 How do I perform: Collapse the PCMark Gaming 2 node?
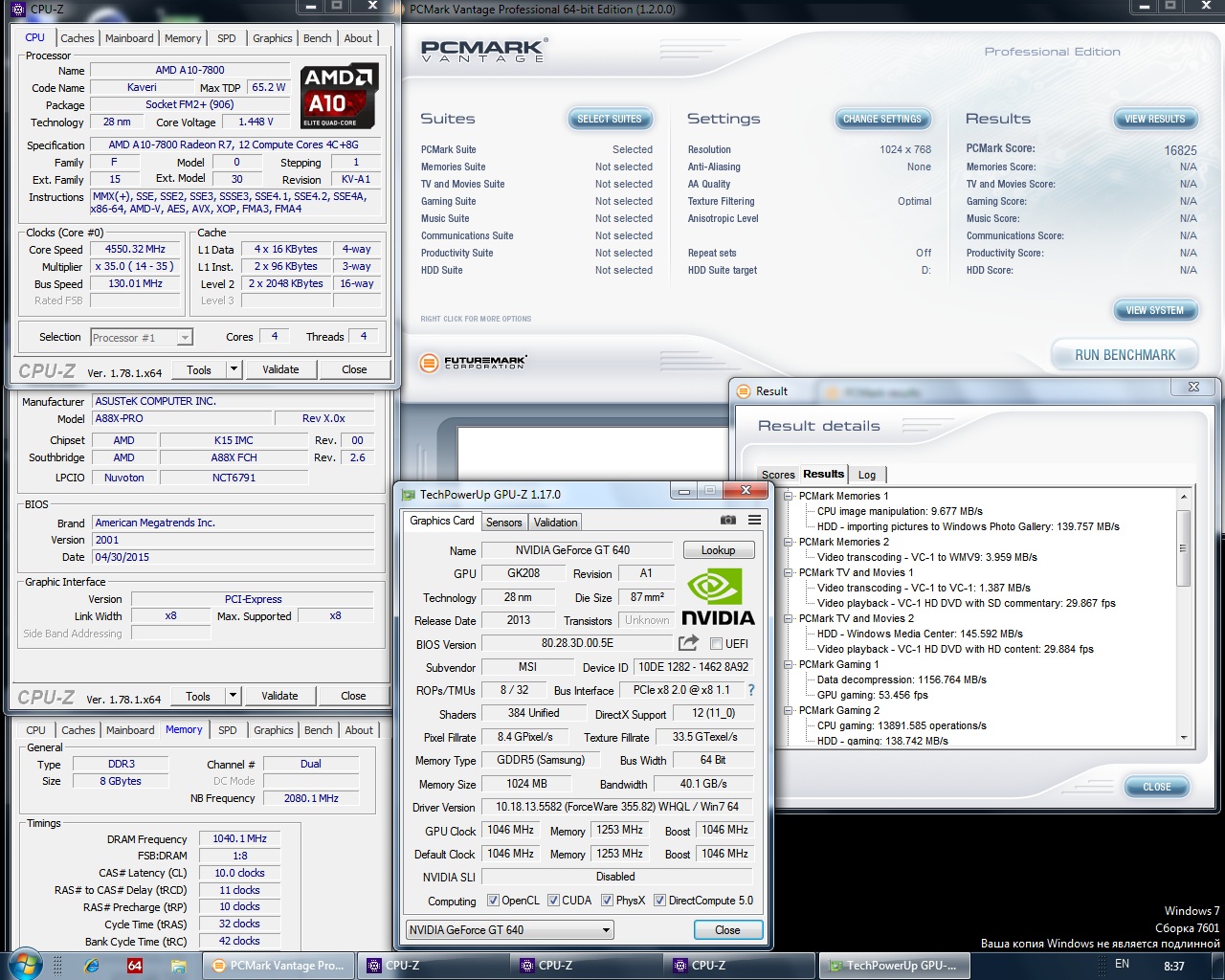[789, 710]
